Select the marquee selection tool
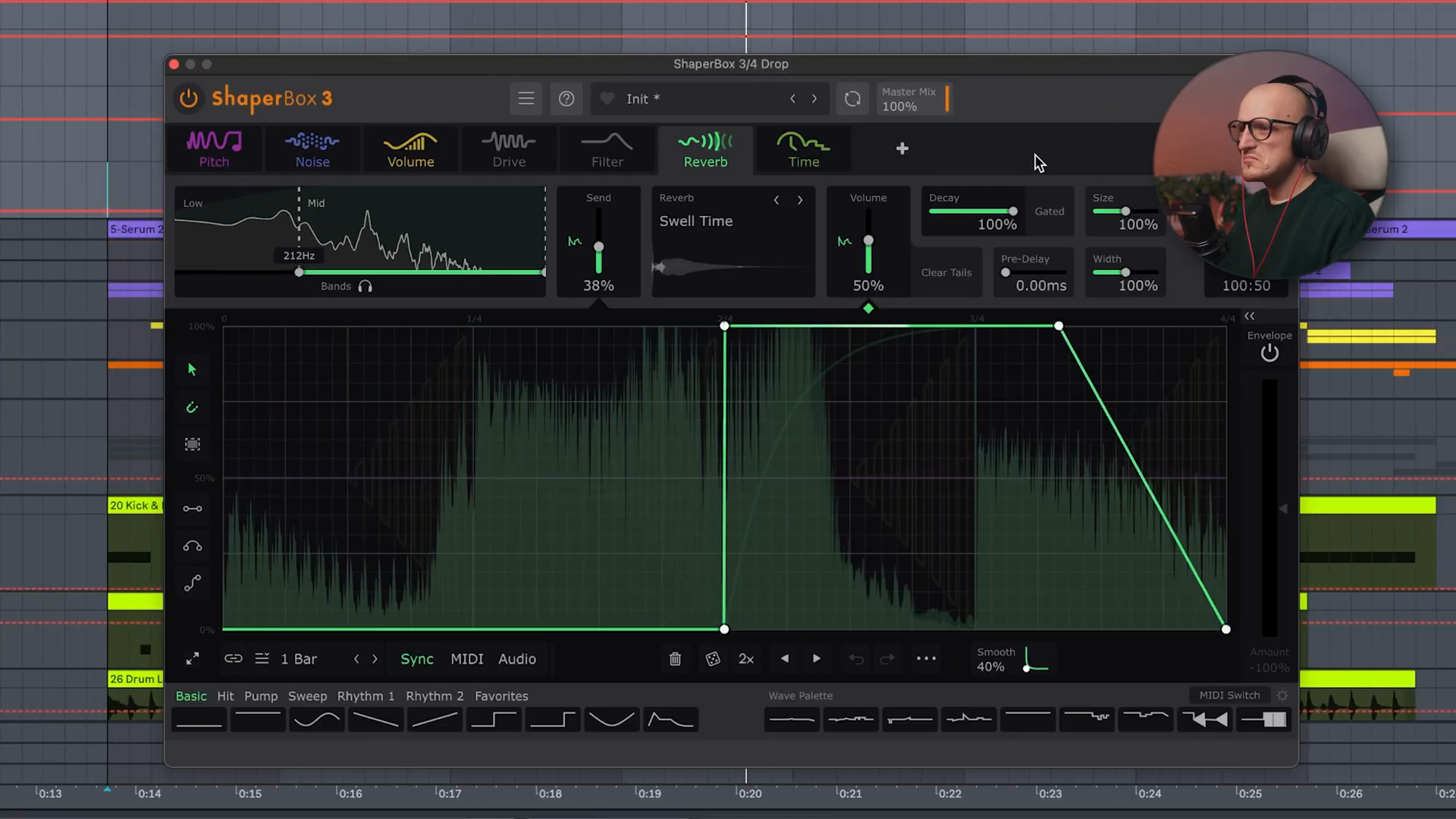This screenshot has height=819, width=1456. (192, 444)
